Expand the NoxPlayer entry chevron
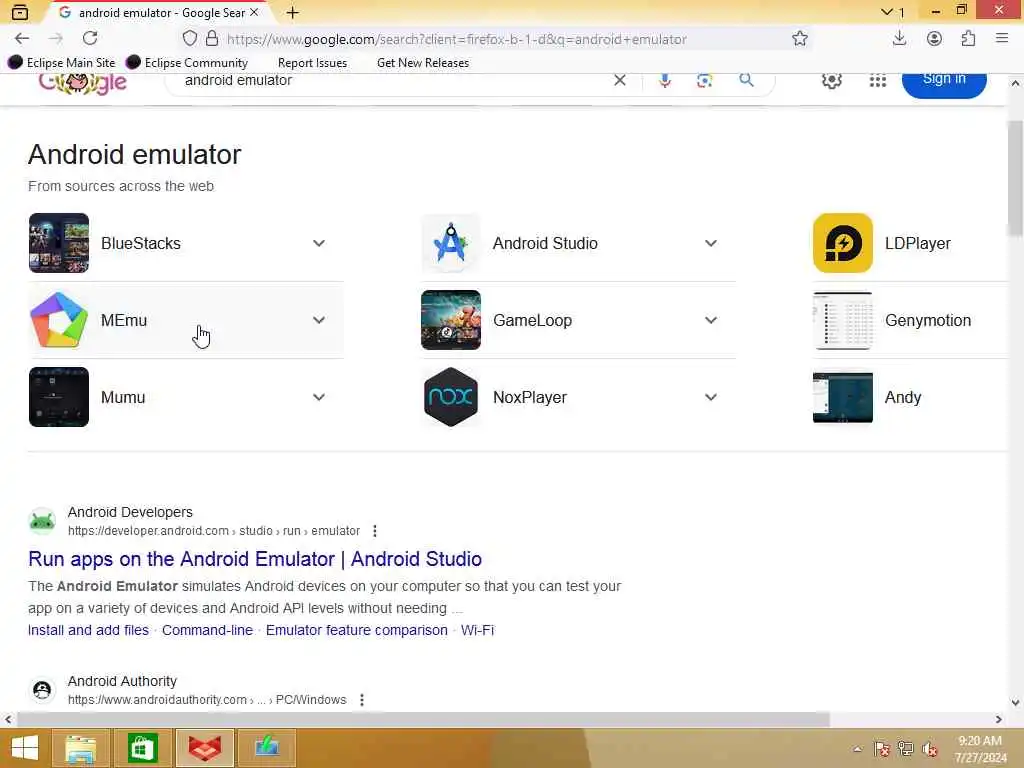The height and width of the screenshot is (768, 1024). (x=711, y=398)
